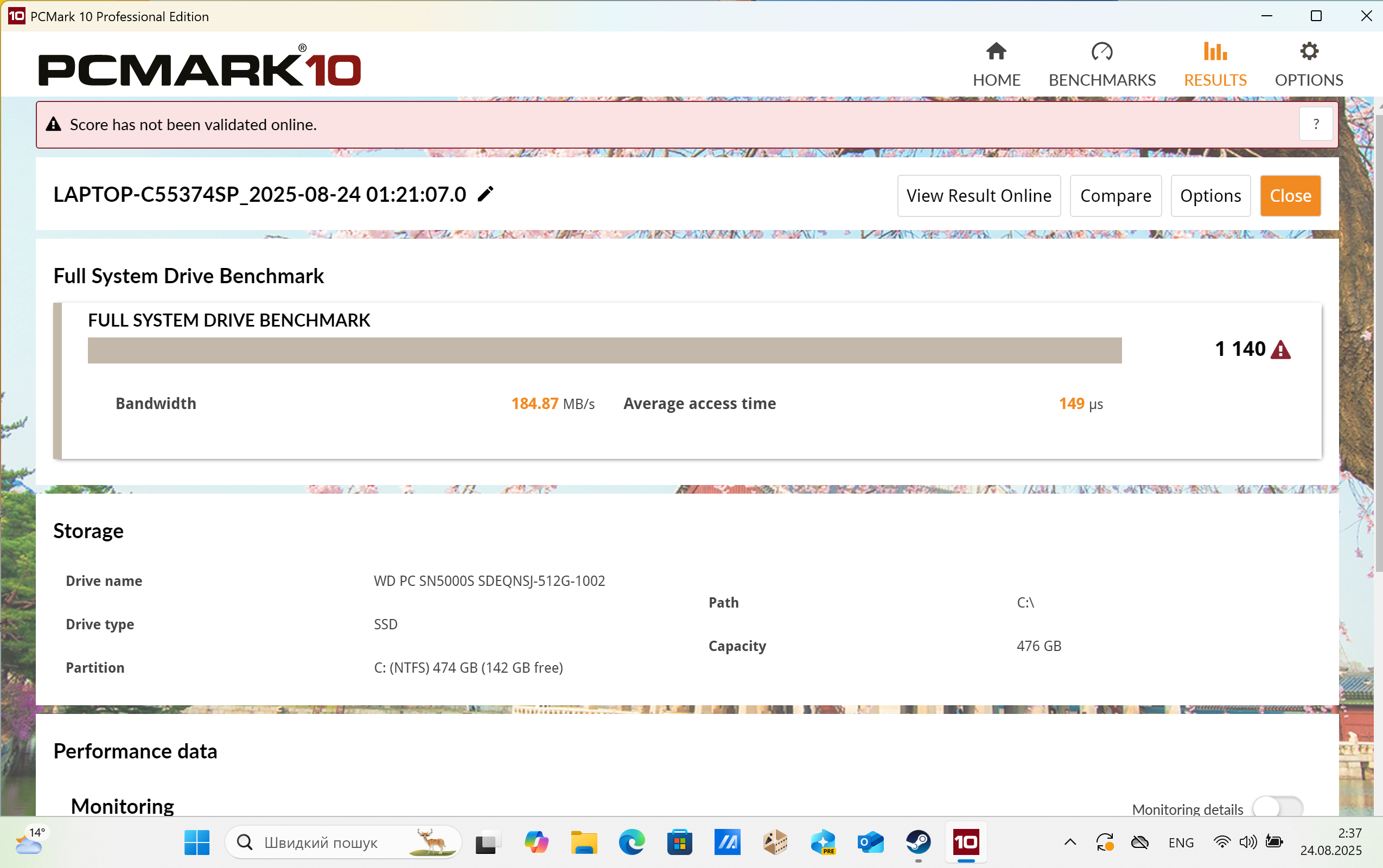Click the PCMark 10 taskbar icon
The height and width of the screenshot is (868, 1383).
point(966,842)
